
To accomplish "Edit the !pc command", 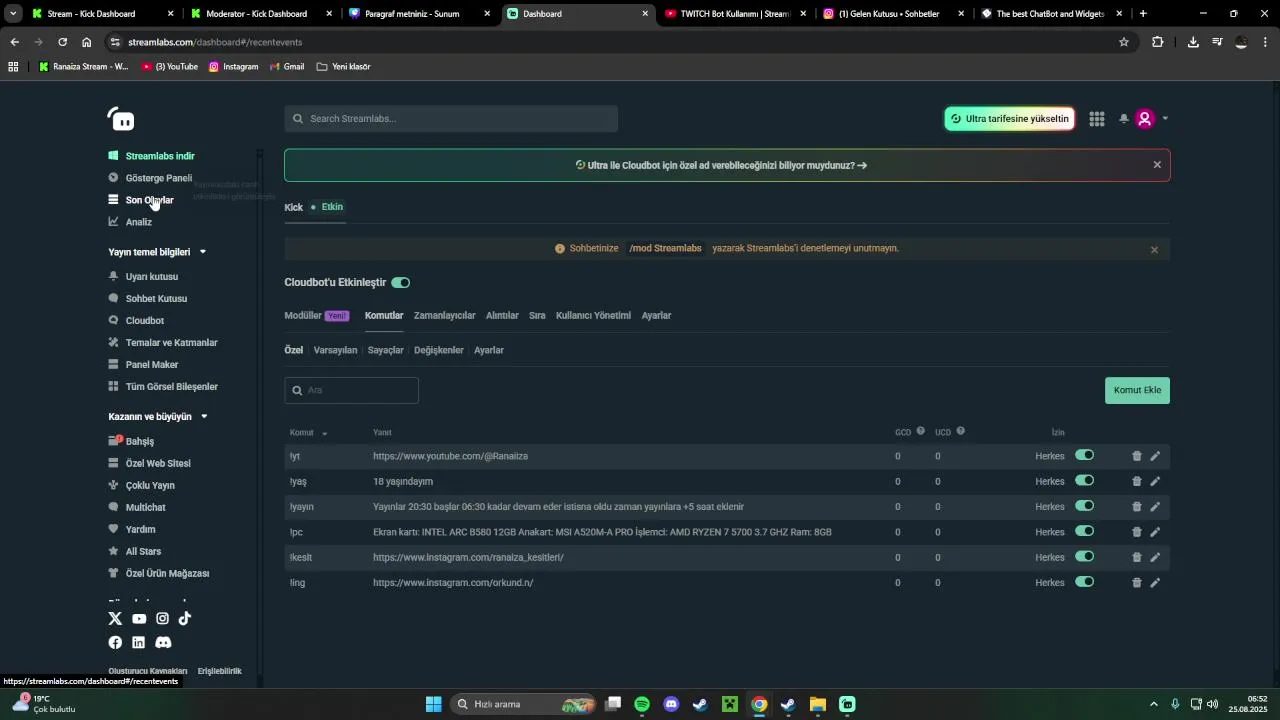I will coord(1155,532).
